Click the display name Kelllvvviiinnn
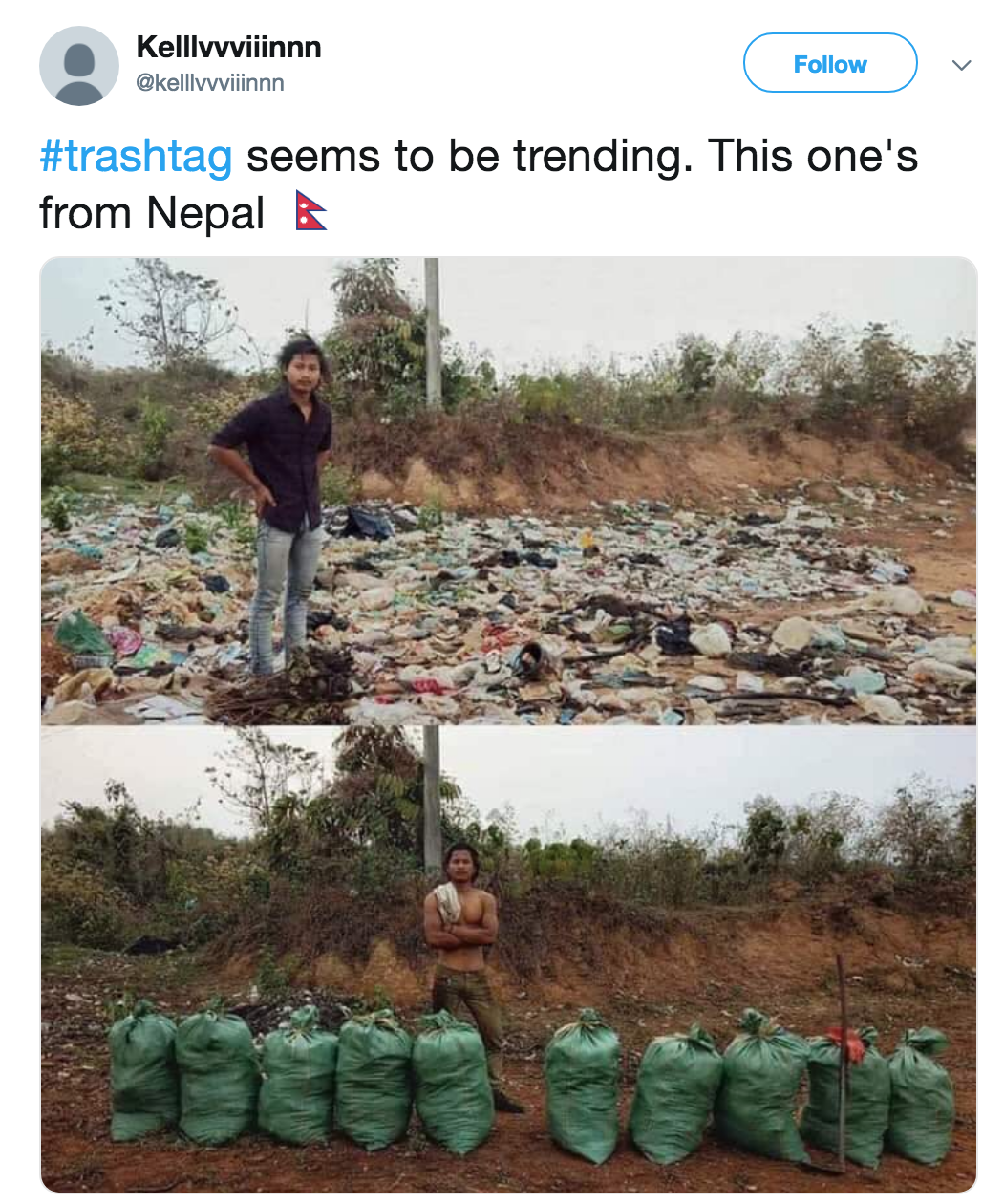This screenshot has height=1204, width=1004. (229, 47)
